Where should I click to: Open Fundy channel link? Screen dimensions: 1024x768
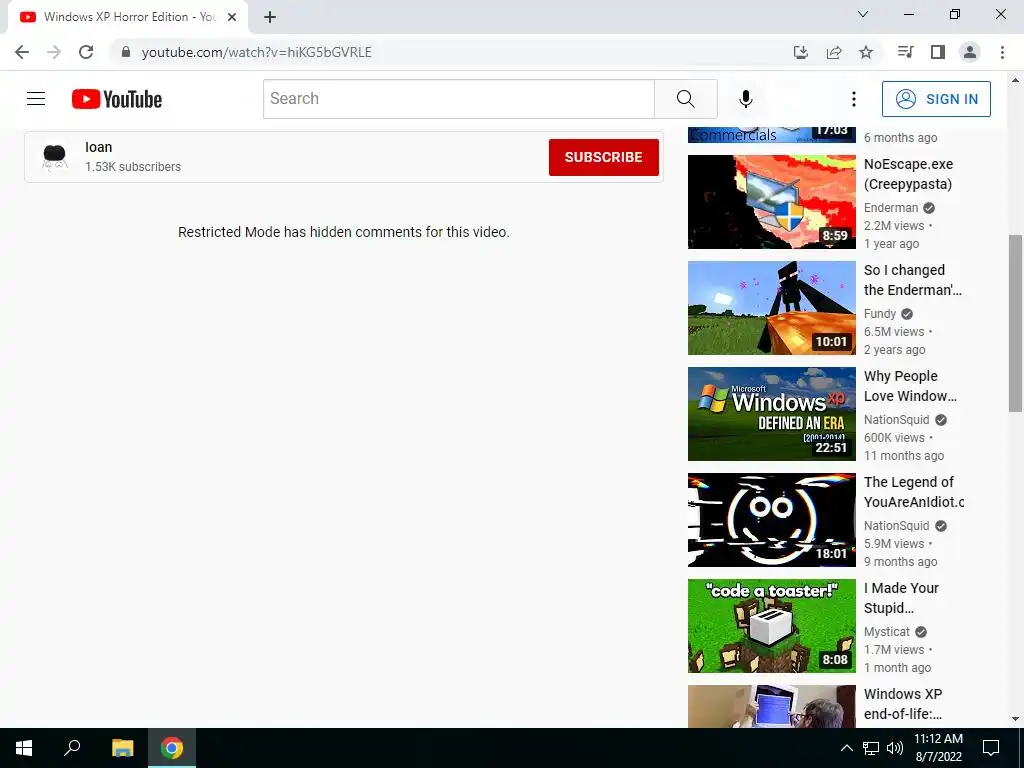point(880,313)
